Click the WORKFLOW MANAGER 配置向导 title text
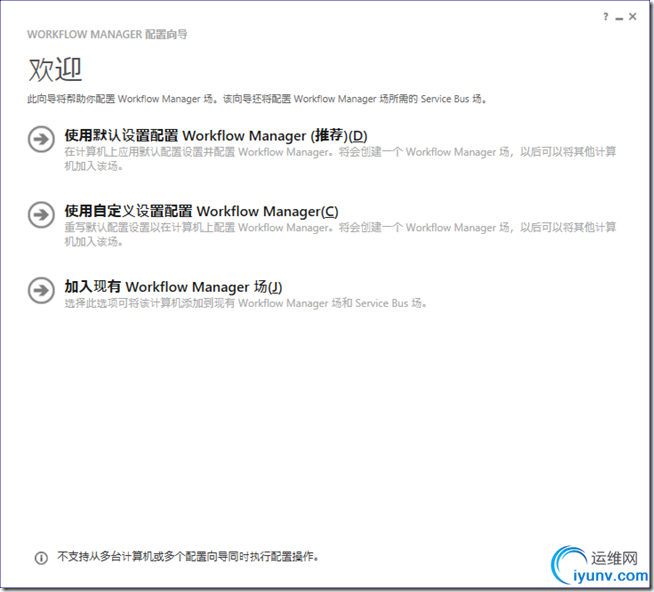The width and height of the screenshot is (654, 592). [x=107, y=34]
